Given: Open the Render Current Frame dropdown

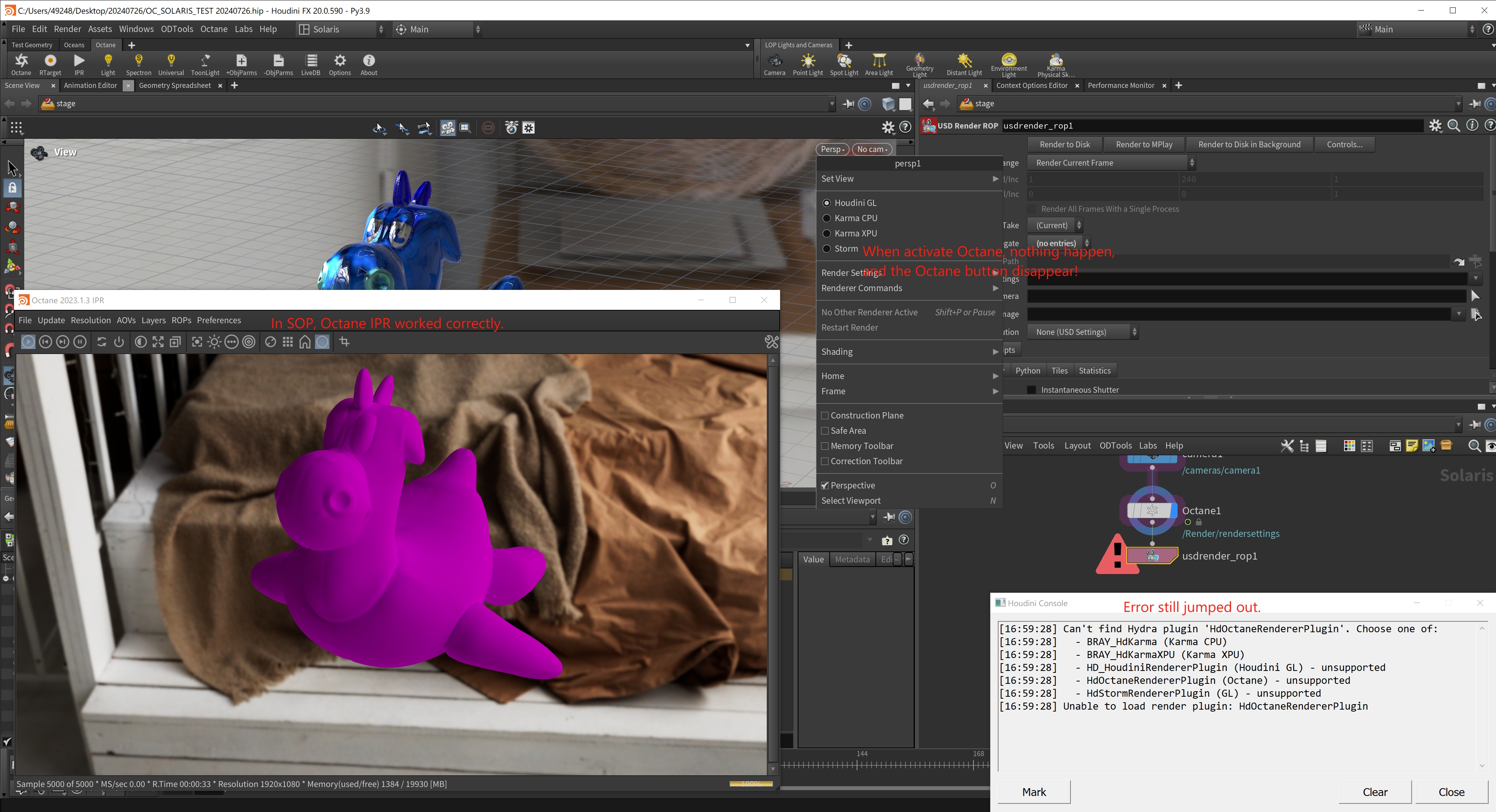Looking at the screenshot, I should (x=1110, y=163).
